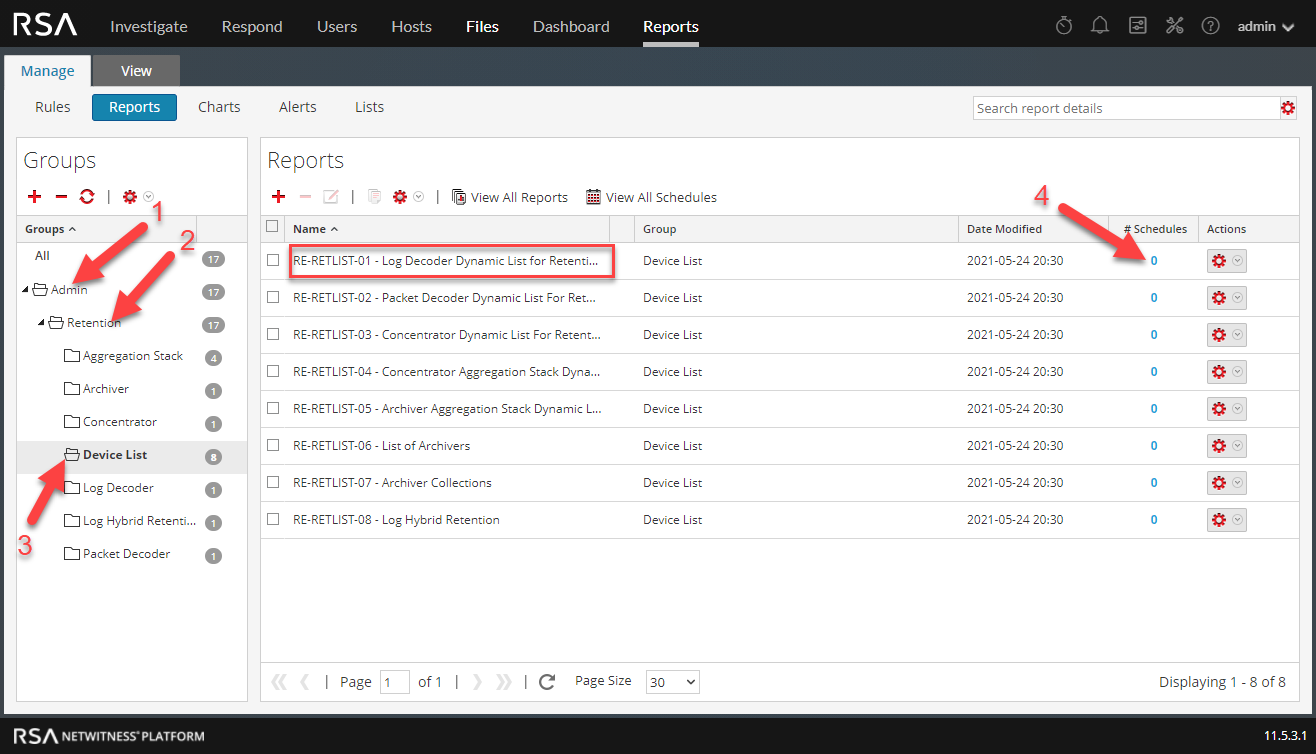Screen dimensions: 1316x754
Task: Tick the RE-RETLIST-06 List of Archivers checkbox
Action: click(273, 446)
